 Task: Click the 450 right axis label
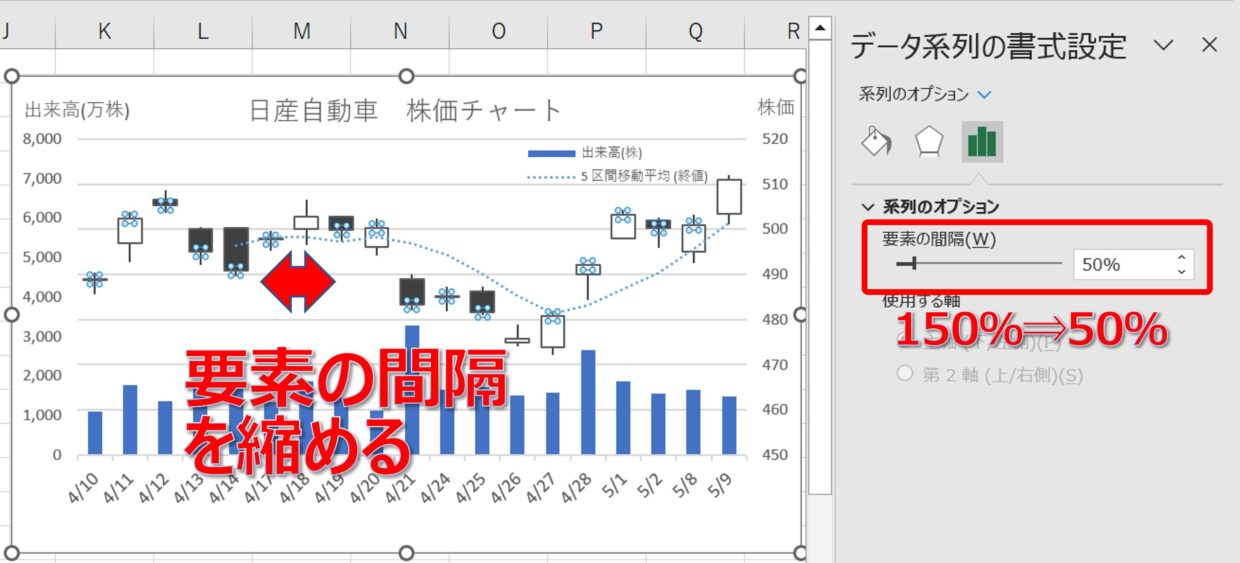pos(774,455)
